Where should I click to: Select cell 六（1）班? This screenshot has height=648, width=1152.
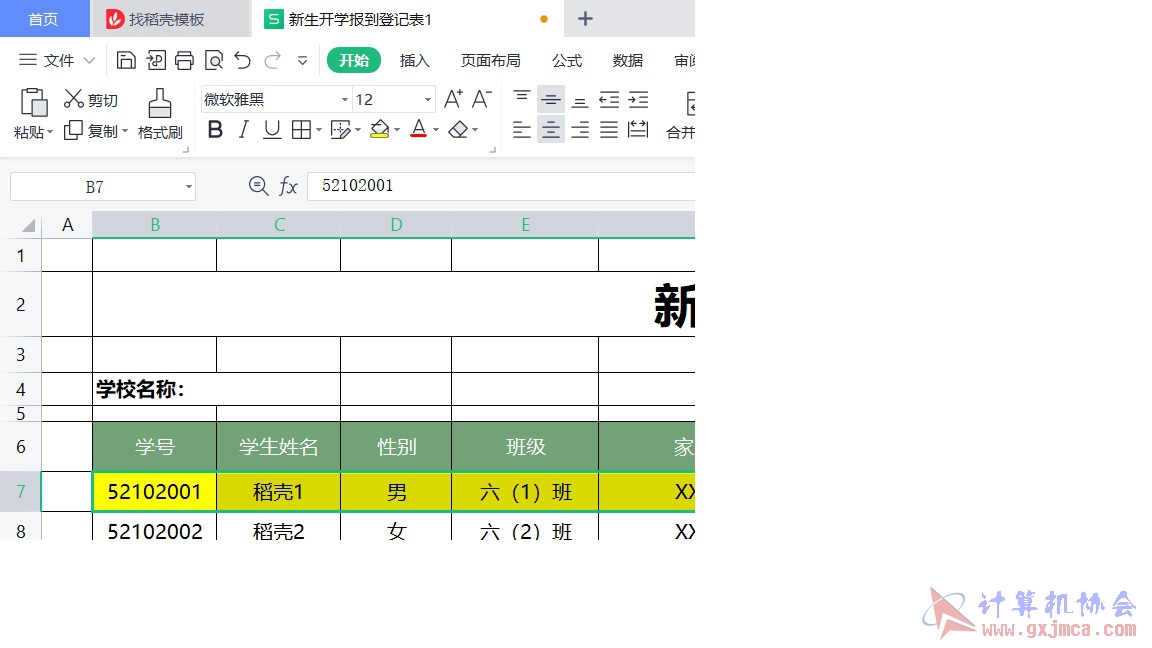525,492
